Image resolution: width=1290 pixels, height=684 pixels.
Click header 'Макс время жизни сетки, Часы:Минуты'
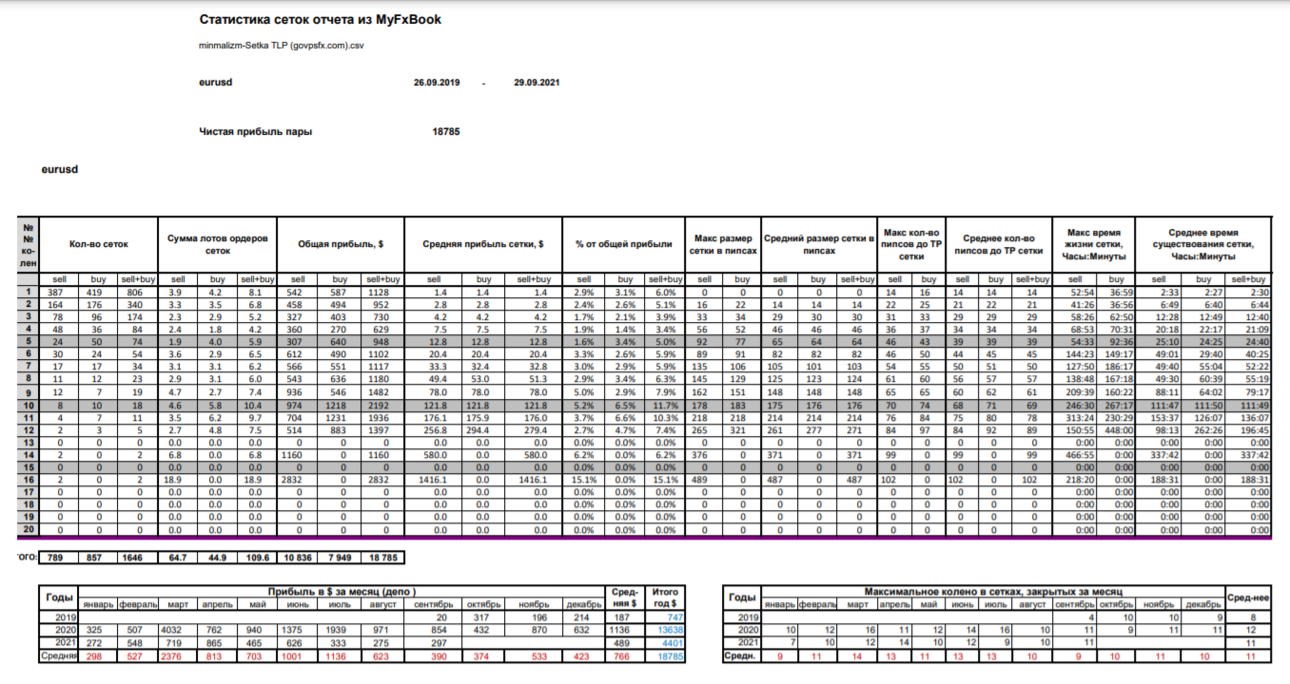pyautogui.click(x=1092, y=244)
